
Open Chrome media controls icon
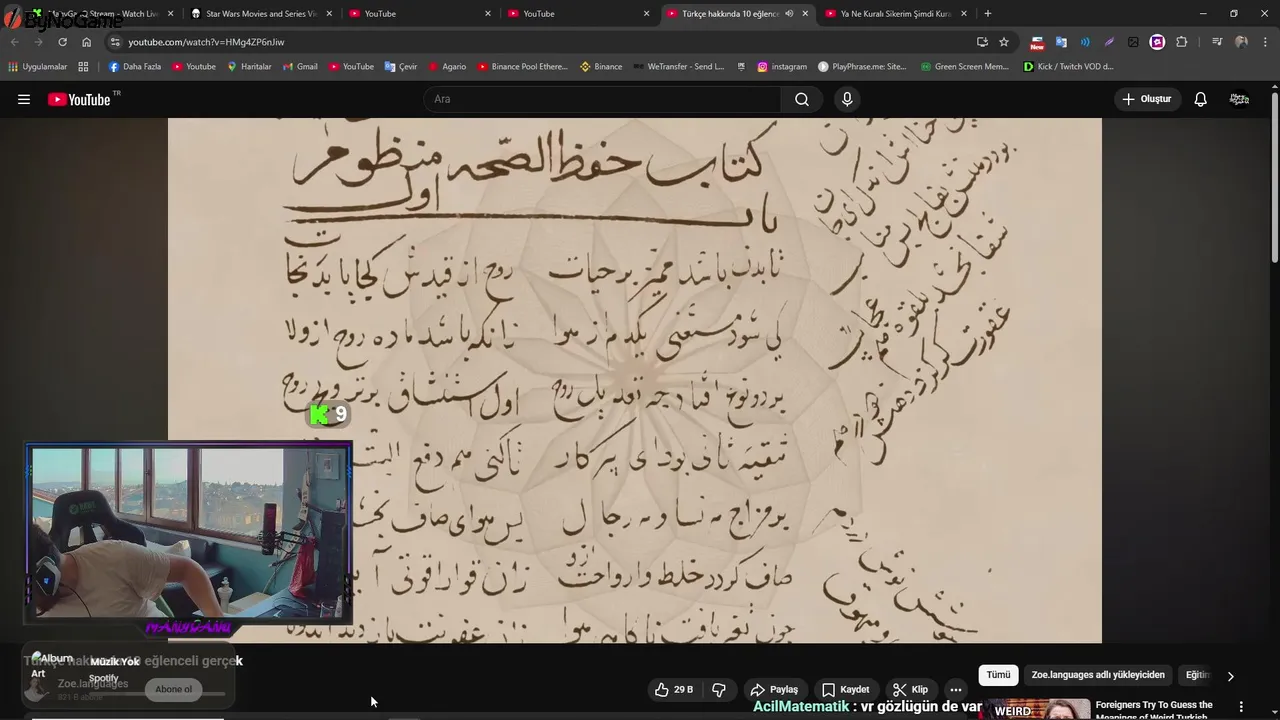(1216, 42)
